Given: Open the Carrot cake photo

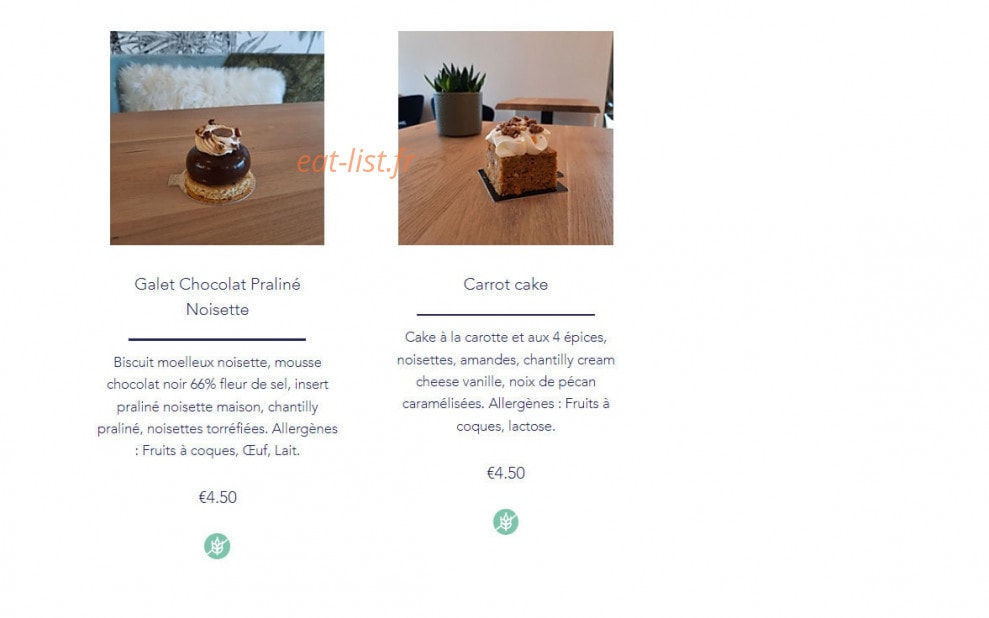Looking at the screenshot, I should coord(505,137).
